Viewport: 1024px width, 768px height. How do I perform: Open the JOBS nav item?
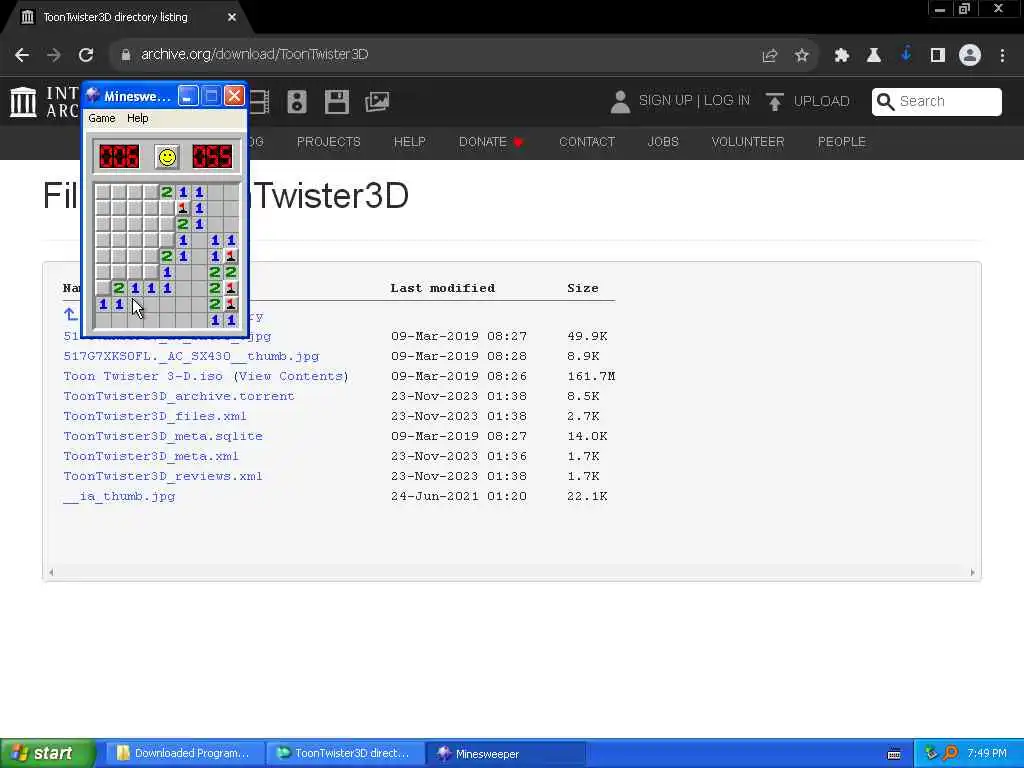[663, 142]
